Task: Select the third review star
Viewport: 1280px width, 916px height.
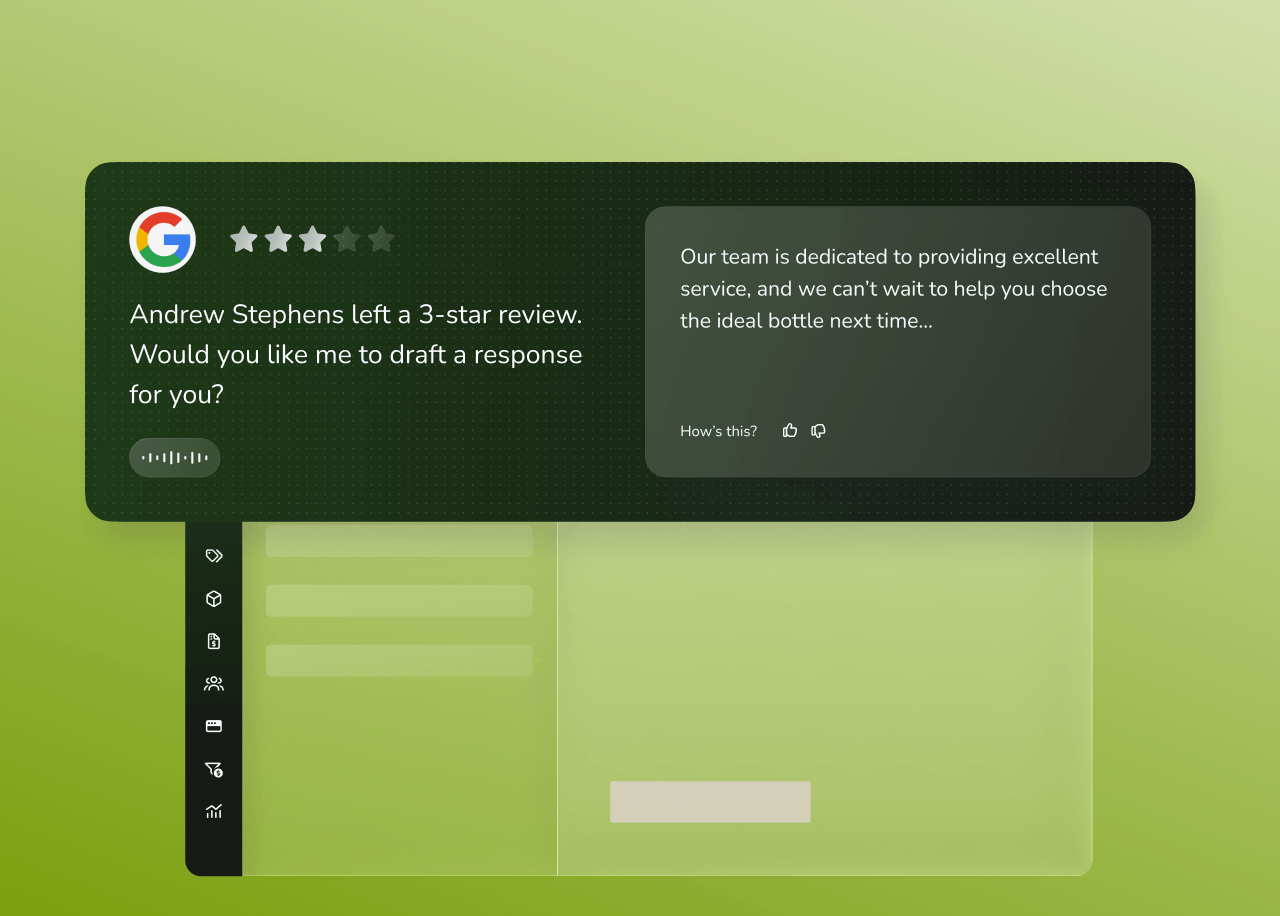Action: click(312, 239)
